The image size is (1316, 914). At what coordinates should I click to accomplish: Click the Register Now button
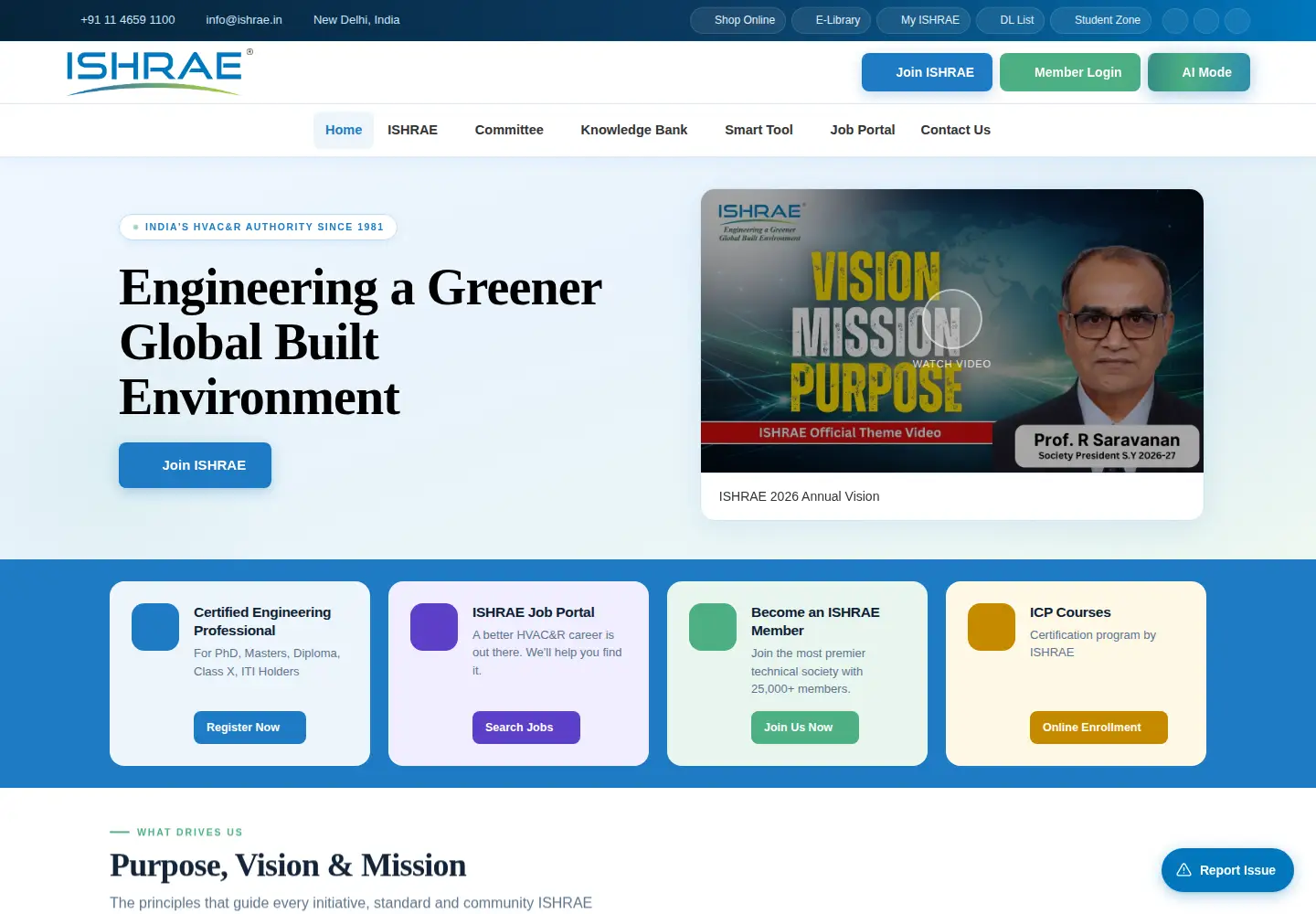coord(249,728)
